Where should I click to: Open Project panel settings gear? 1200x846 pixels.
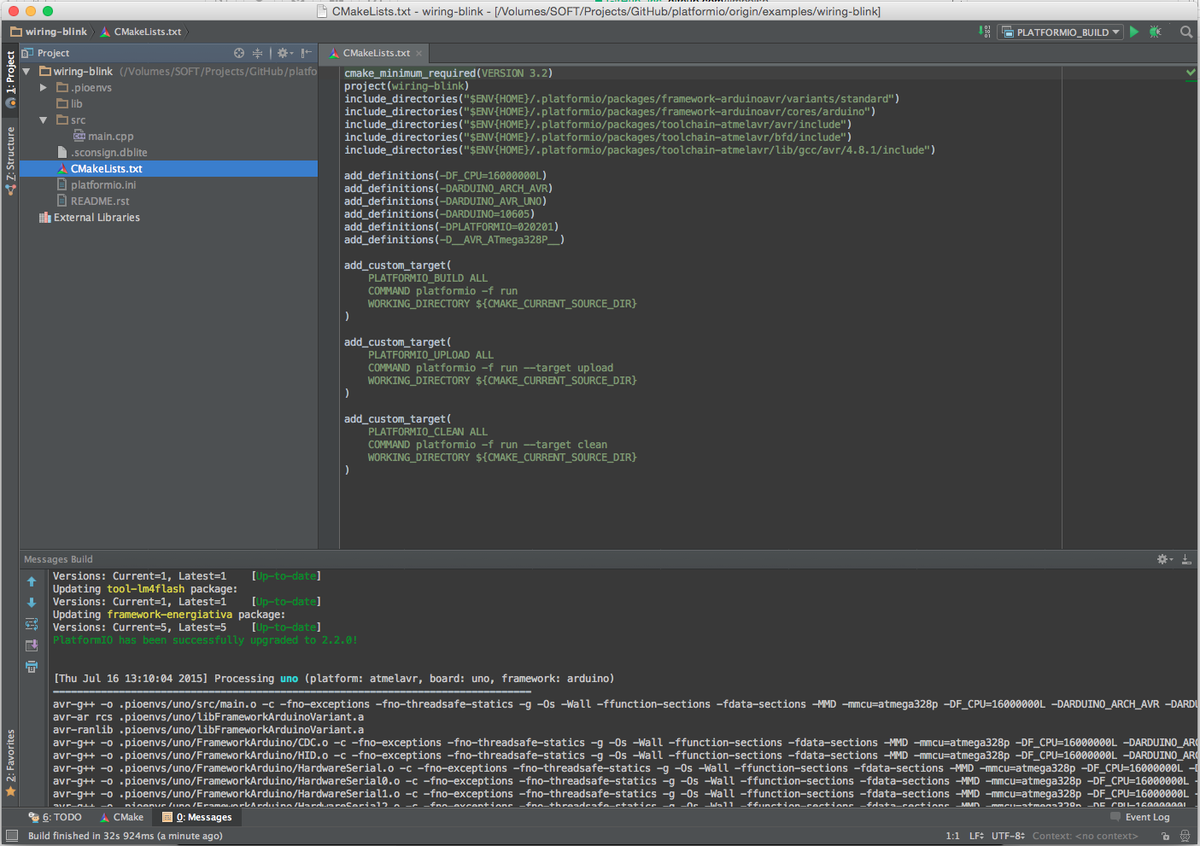pos(283,53)
